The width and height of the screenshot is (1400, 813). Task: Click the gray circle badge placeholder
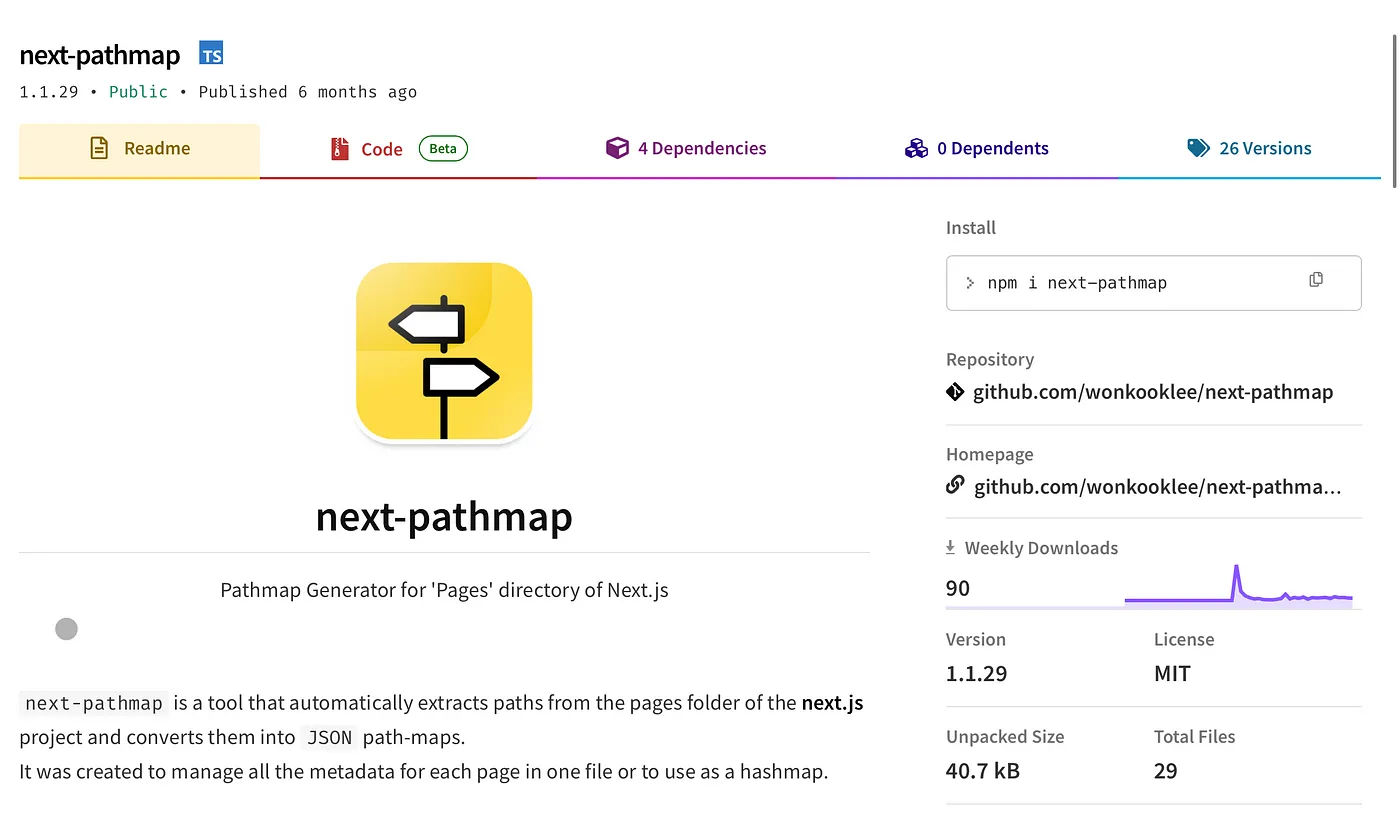(x=66, y=629)
